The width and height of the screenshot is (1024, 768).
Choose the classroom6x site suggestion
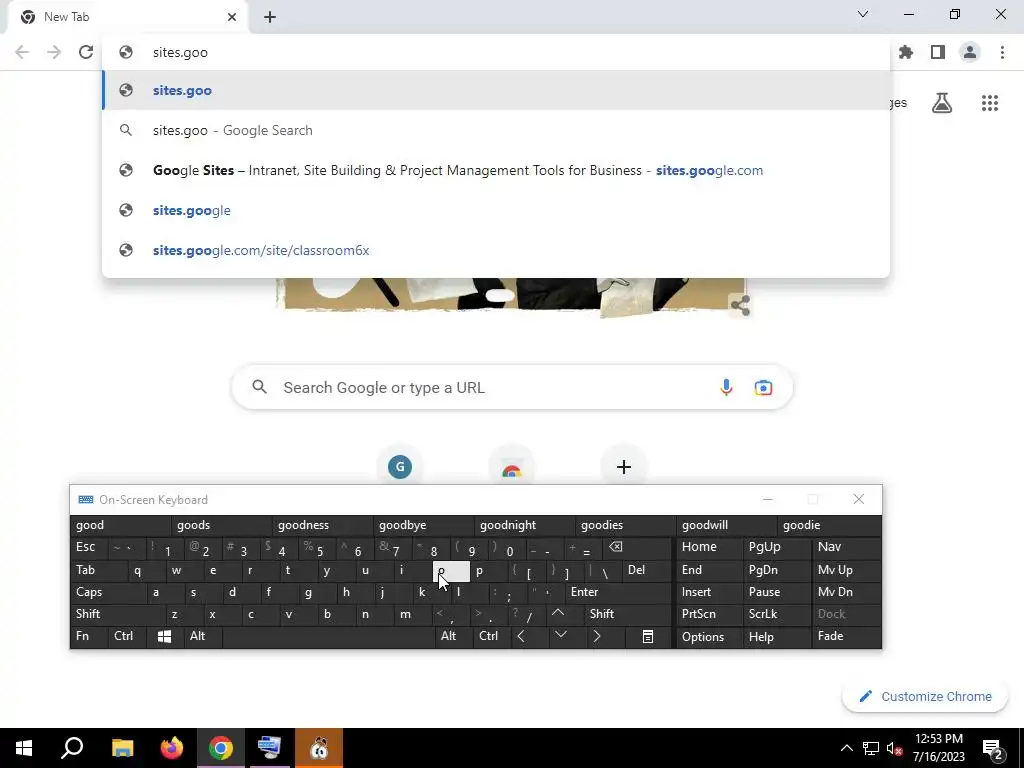point(496,250)
